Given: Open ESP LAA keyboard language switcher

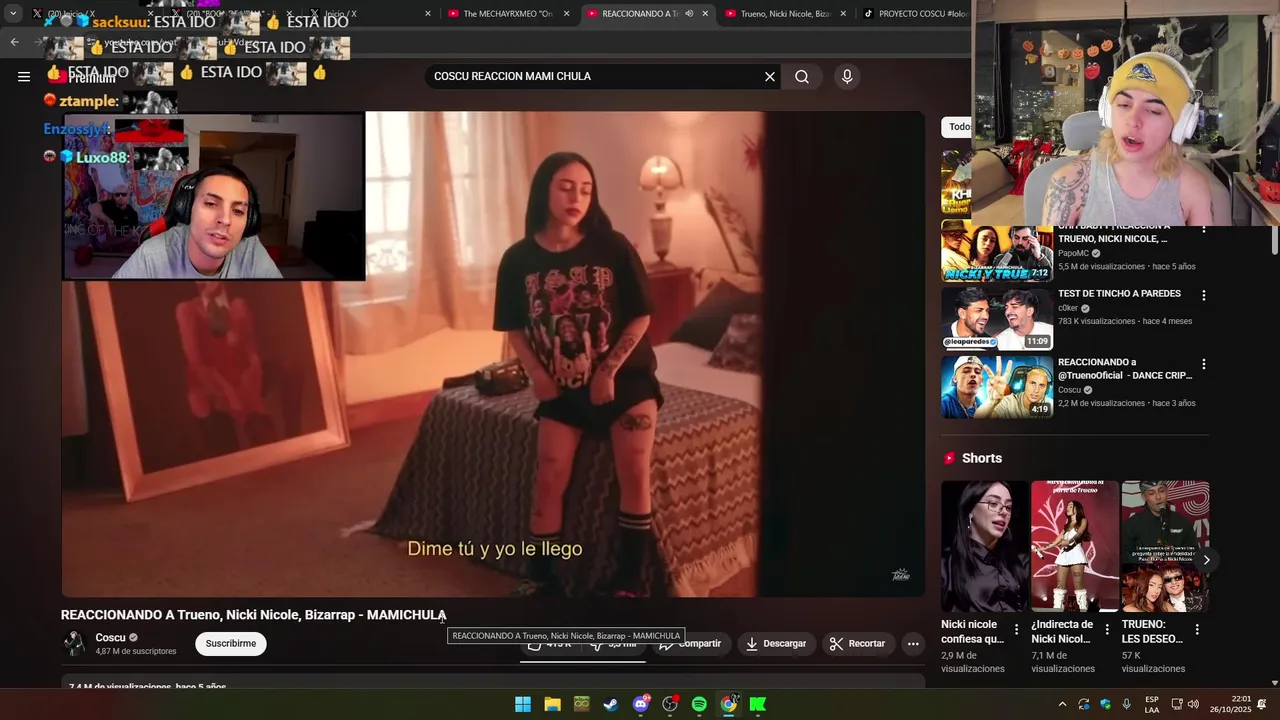Looking at the screenshot, I should tap(1152, 704).
